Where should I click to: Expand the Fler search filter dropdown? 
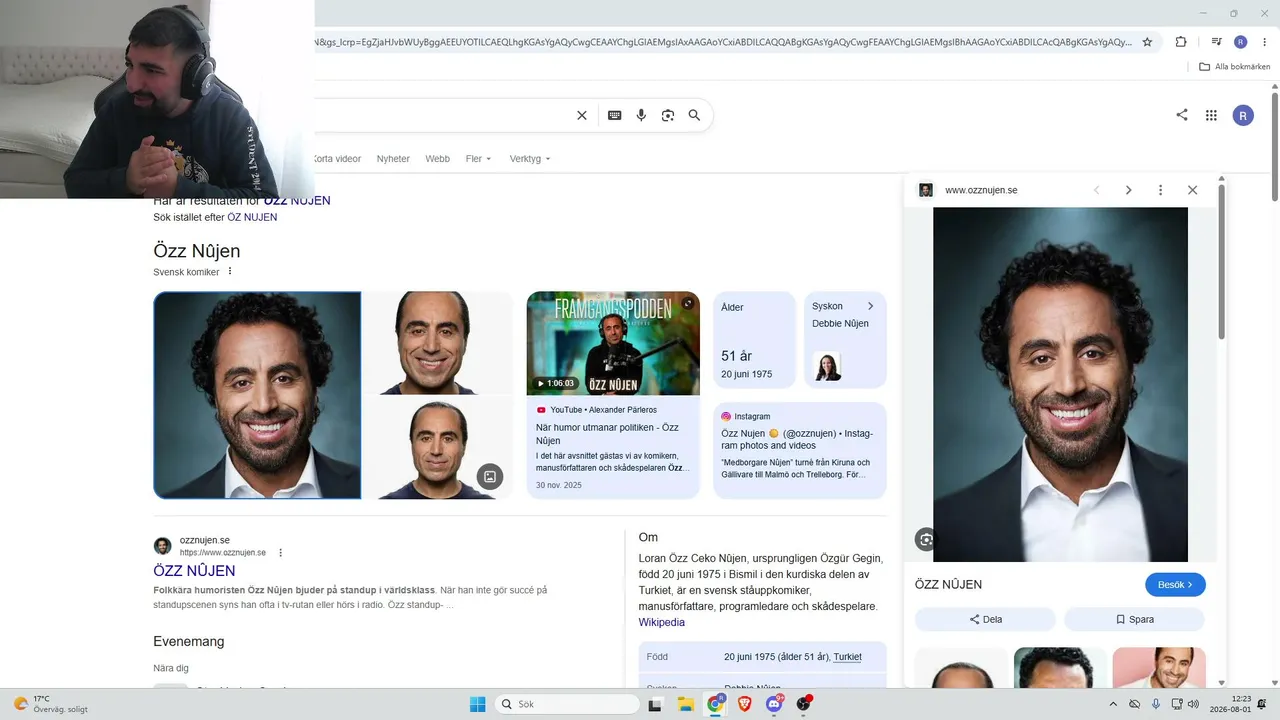click(x=479, y=159)
